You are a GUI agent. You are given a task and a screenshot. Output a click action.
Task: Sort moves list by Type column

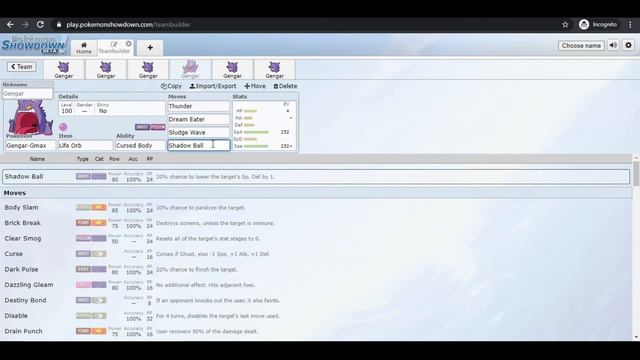tap(82, 159)
